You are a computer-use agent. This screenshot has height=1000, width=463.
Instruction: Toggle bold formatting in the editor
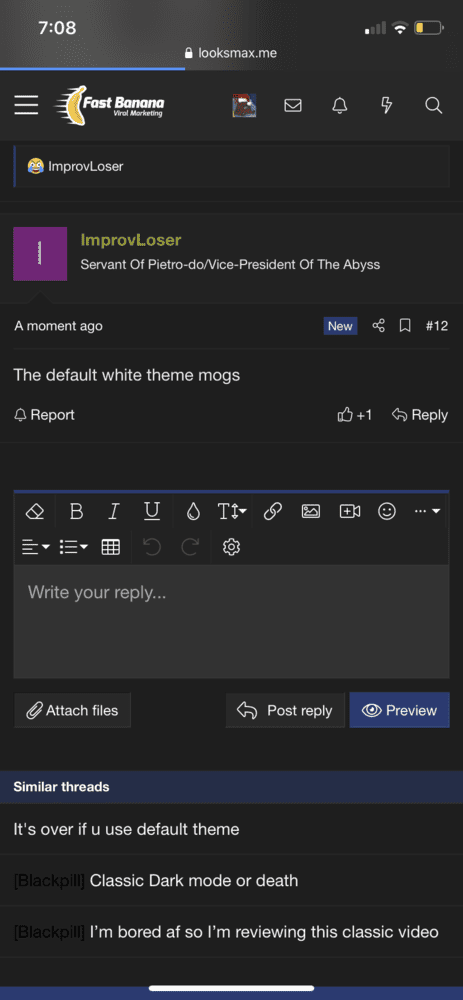point(76,511)
